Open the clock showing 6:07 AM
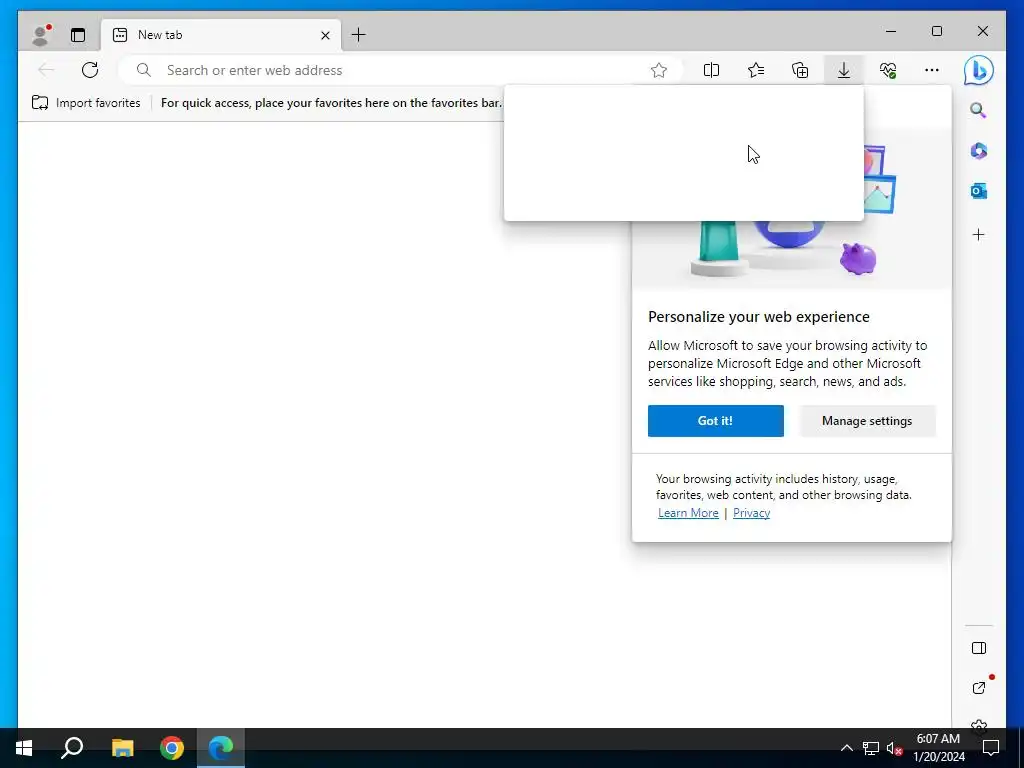The width and height of the screenshot is (1024, 768). coord(938,748)
